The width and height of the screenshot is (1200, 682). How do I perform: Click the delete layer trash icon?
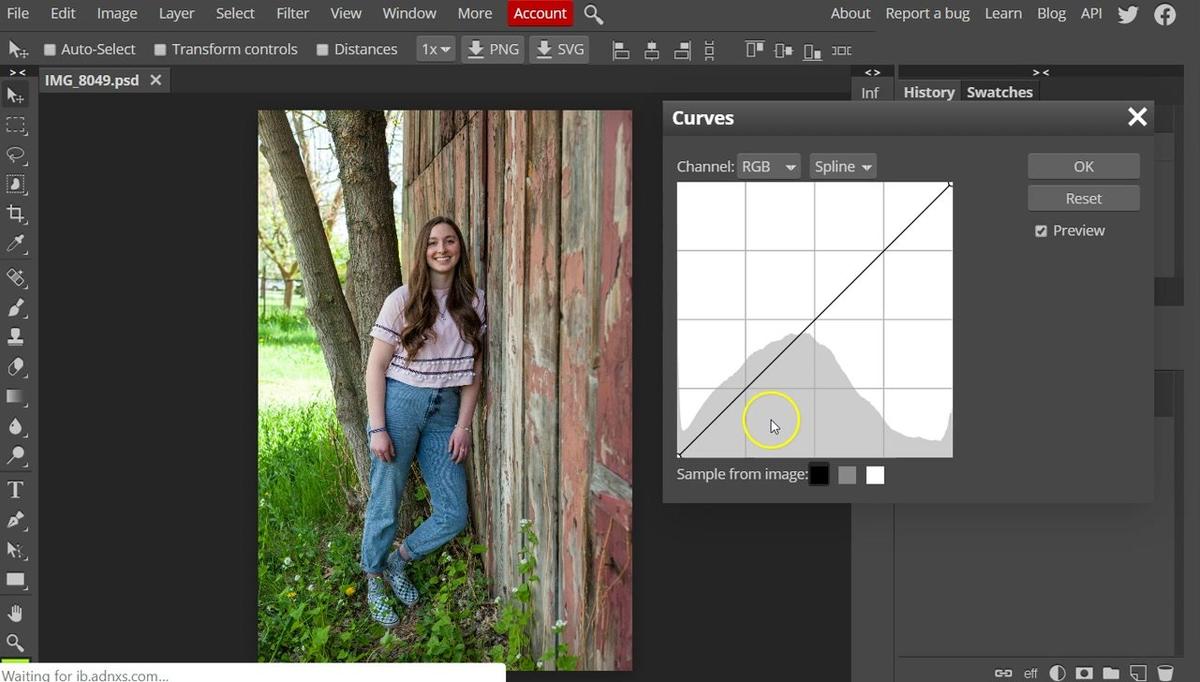pyautogui.click(x=1165, y=673)
